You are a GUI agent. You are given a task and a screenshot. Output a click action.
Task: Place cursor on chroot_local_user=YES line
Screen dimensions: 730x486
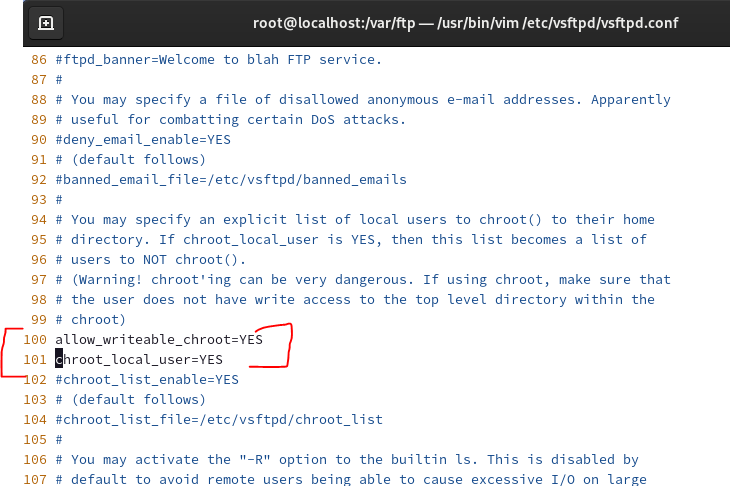pyautogui.click(x=139, y=360)
